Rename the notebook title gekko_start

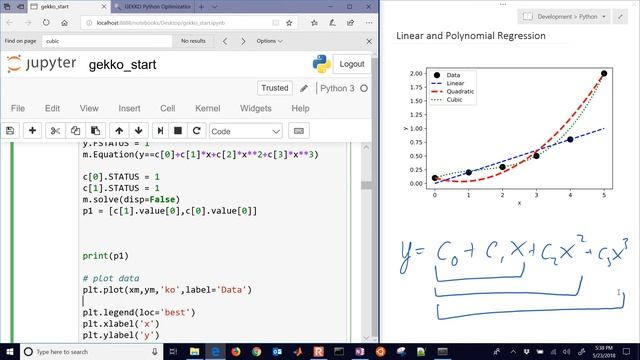tap(122, 65)
